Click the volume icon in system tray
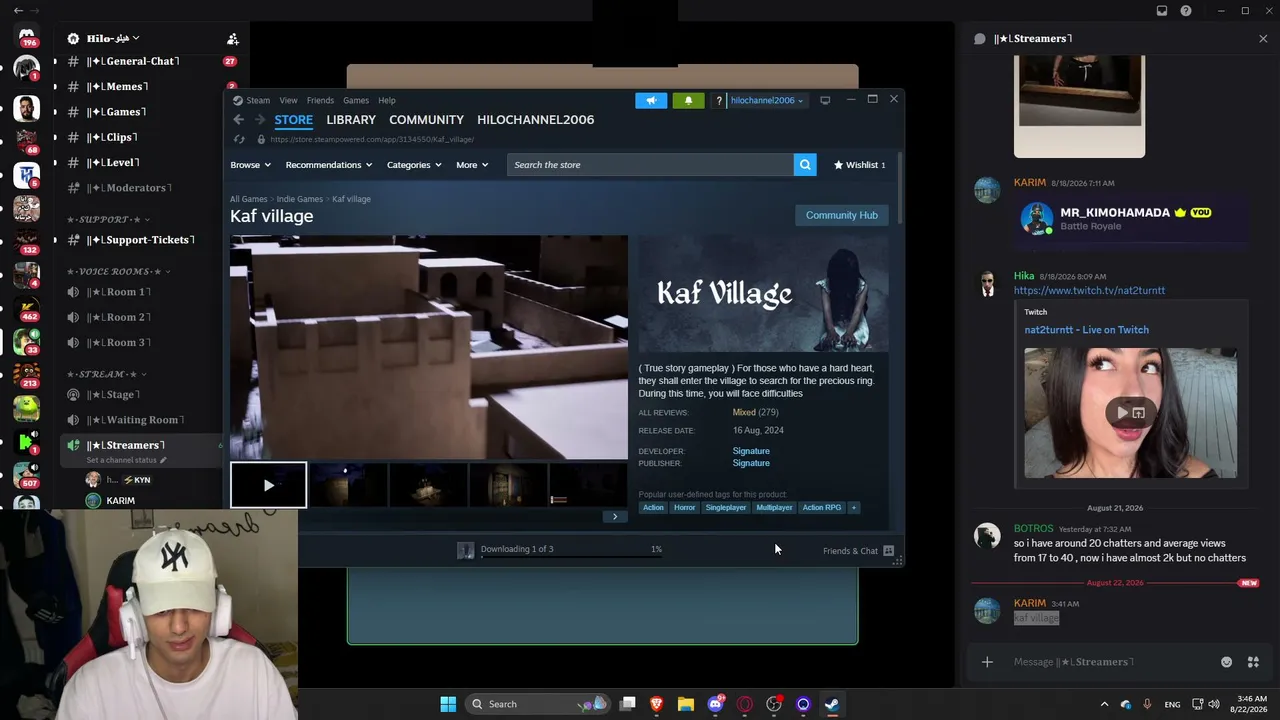1280x720 pixels. coord(1214,704)
